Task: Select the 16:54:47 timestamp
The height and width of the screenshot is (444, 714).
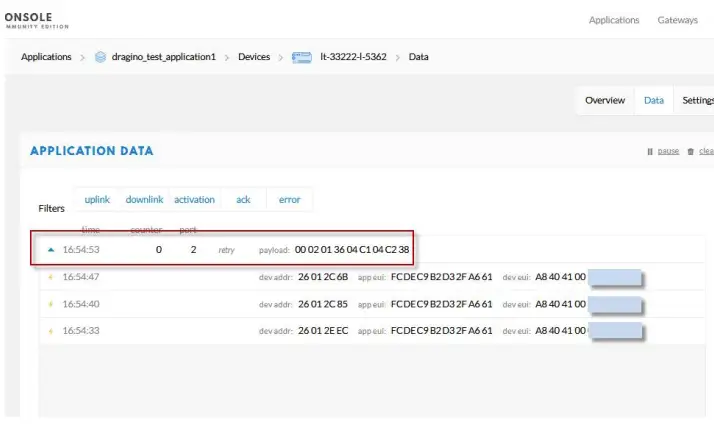Action: [x=81, y=277]
